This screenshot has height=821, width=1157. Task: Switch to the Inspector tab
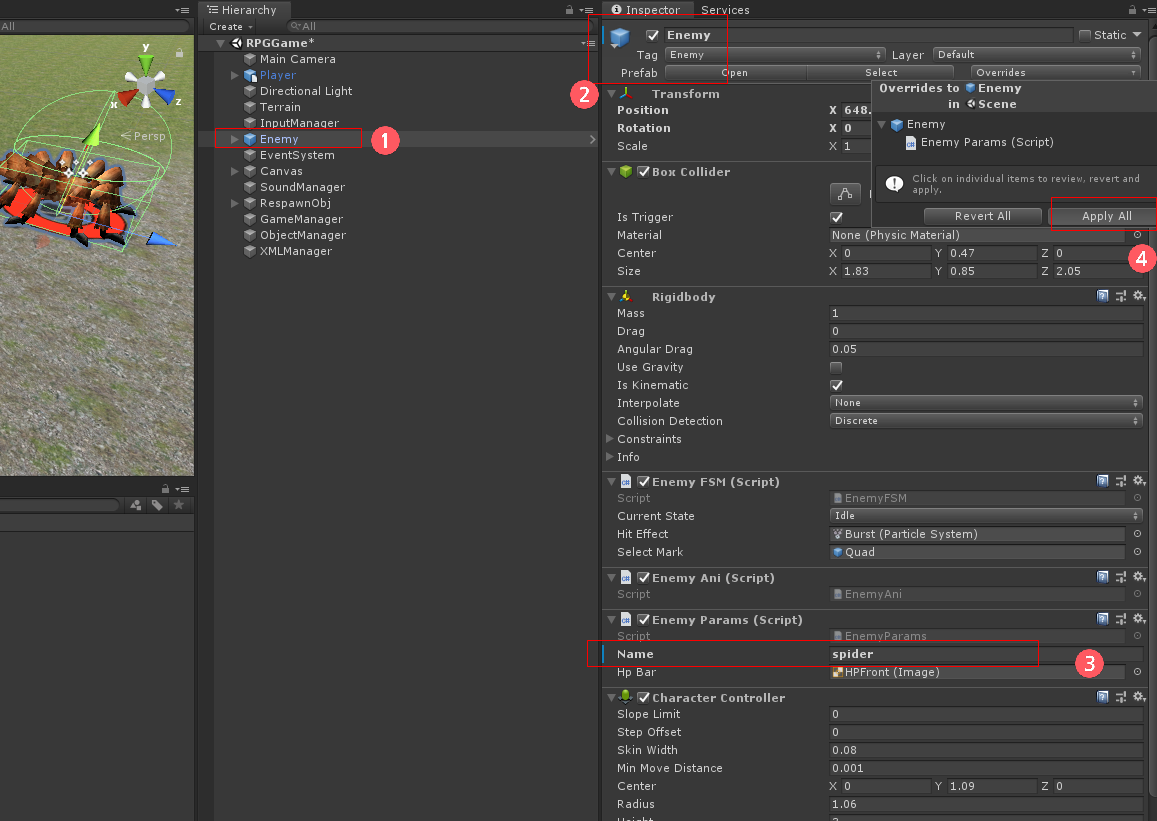pyautogui.click(x=646, y=10)
